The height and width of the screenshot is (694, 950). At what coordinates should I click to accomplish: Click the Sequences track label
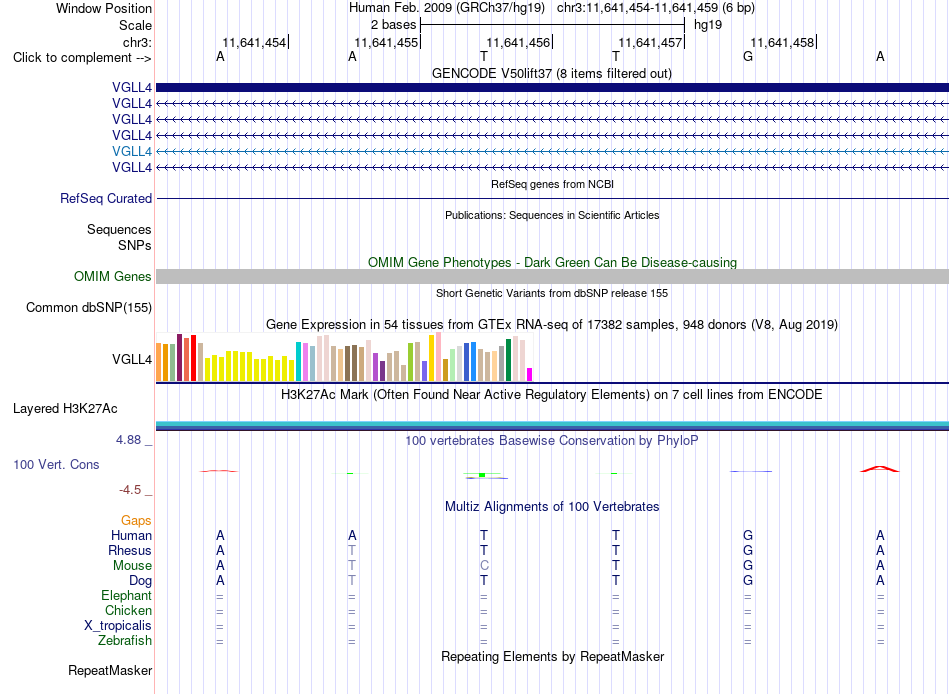click(119, 229)
